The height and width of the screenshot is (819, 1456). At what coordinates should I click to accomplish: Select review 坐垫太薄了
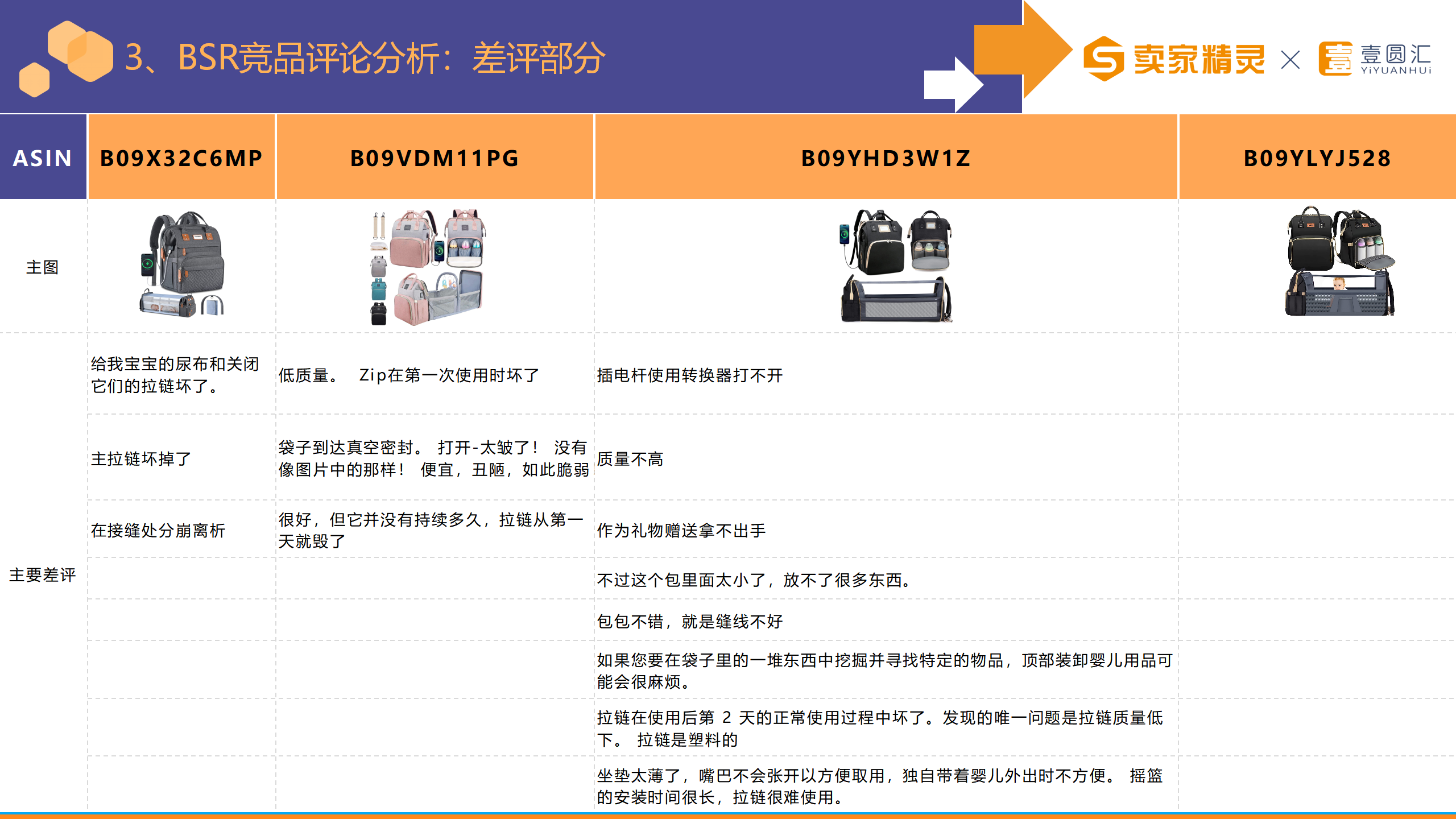click(880, 786)
